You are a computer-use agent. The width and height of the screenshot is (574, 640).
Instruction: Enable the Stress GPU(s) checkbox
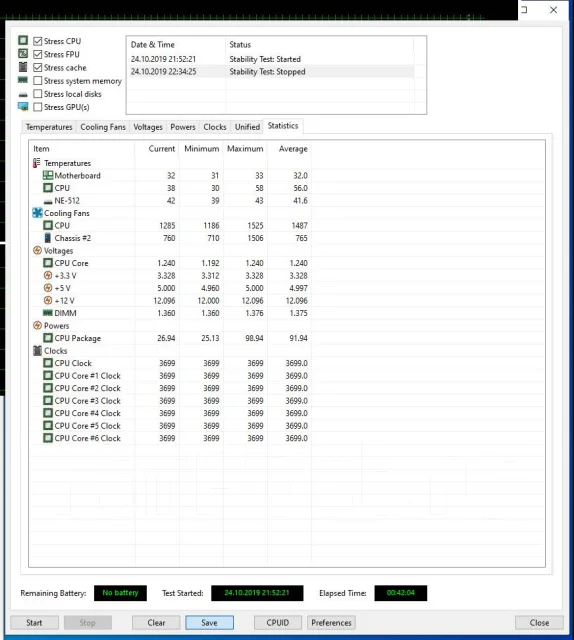38,107
